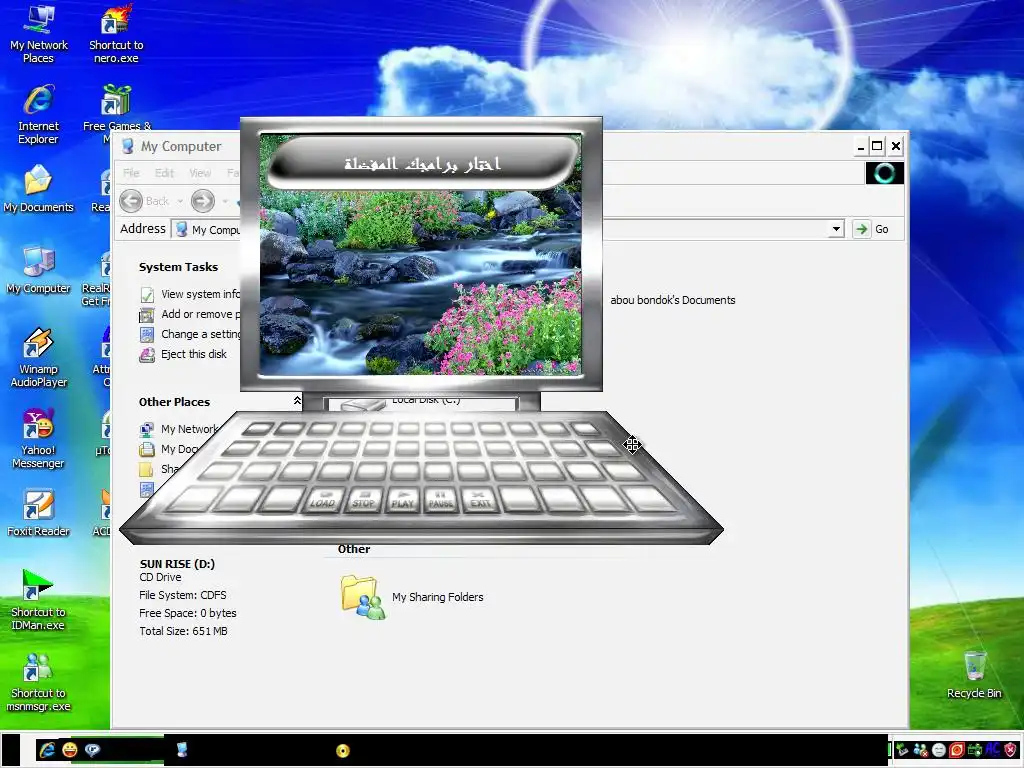Select the My Sharing Folders icon
Image resolution: width=1024 pixels, height=768 pixels.
tap(362, 597)
